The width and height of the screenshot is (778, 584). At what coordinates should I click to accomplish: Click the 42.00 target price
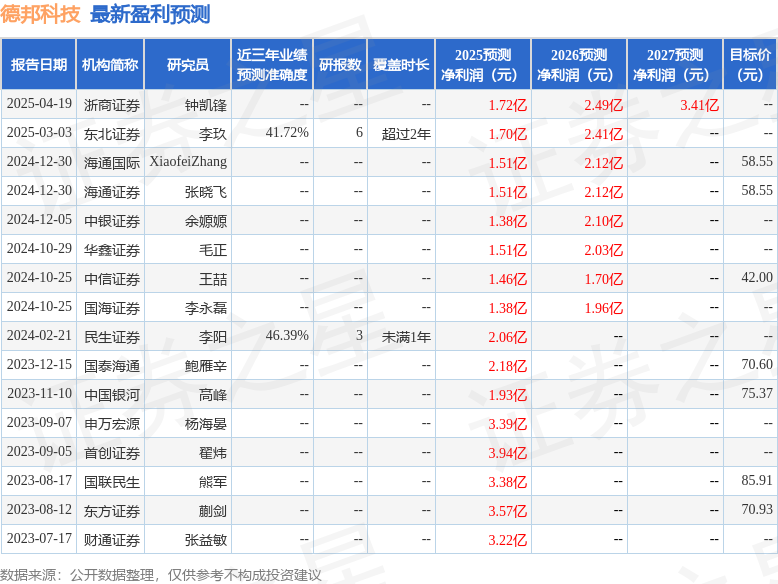(x=757, y=277)
